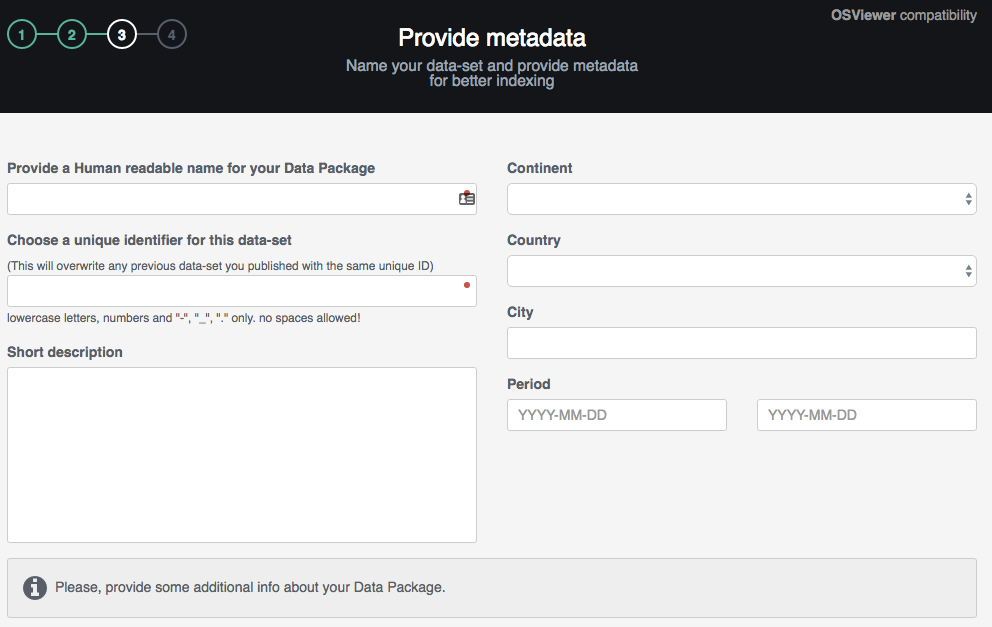This screenshot has width=992, height=627.
Task: Click info icon in notice bar
Action: click(x=35, y=587)
